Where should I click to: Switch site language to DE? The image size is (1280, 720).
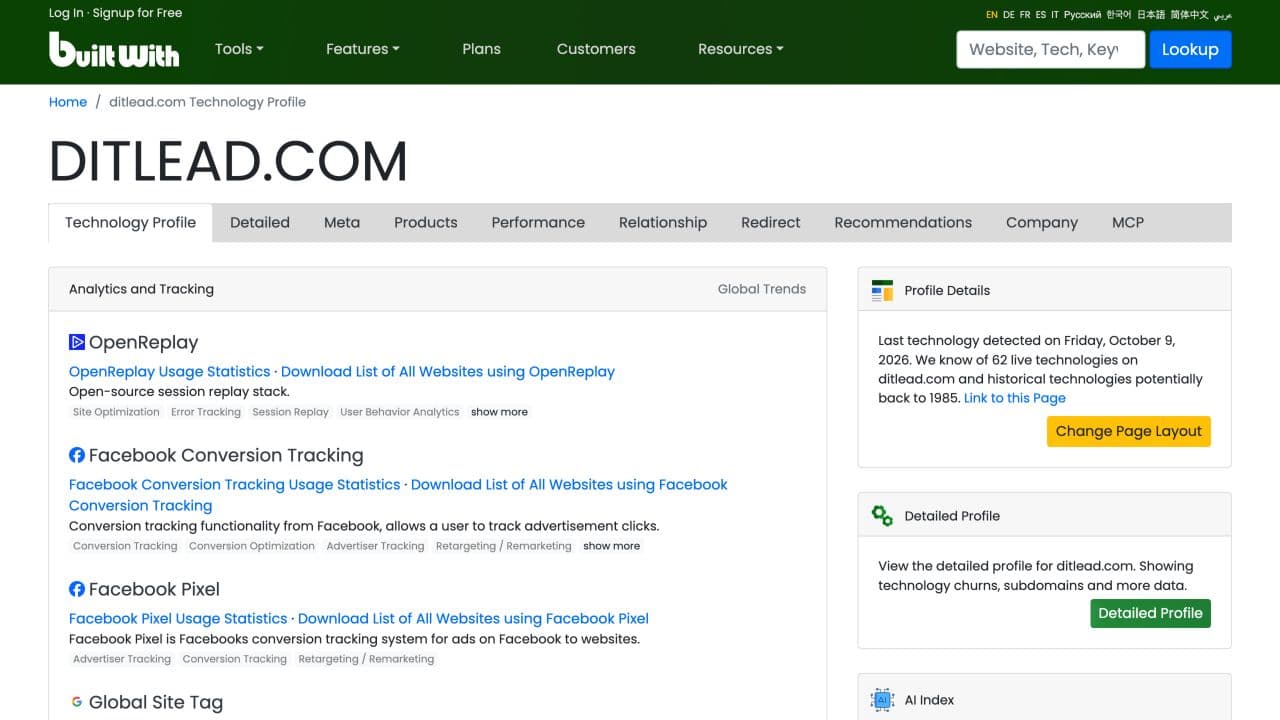point(1009,15)
